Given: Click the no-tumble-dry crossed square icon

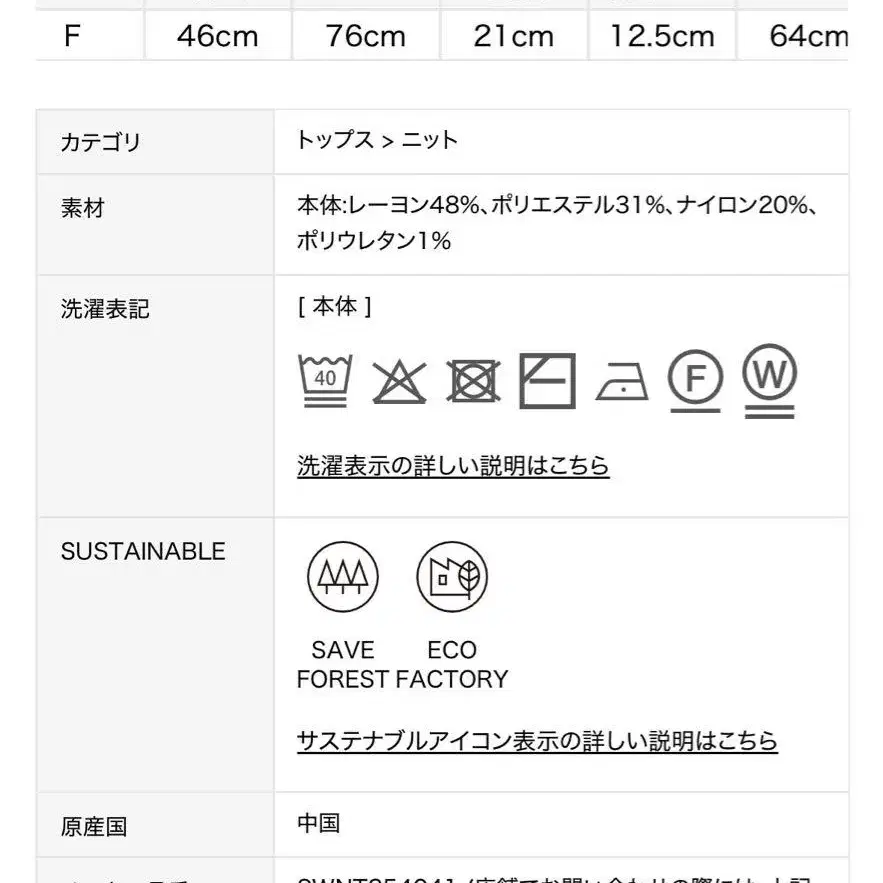Looking at the screenshot, I should [473, 381].
